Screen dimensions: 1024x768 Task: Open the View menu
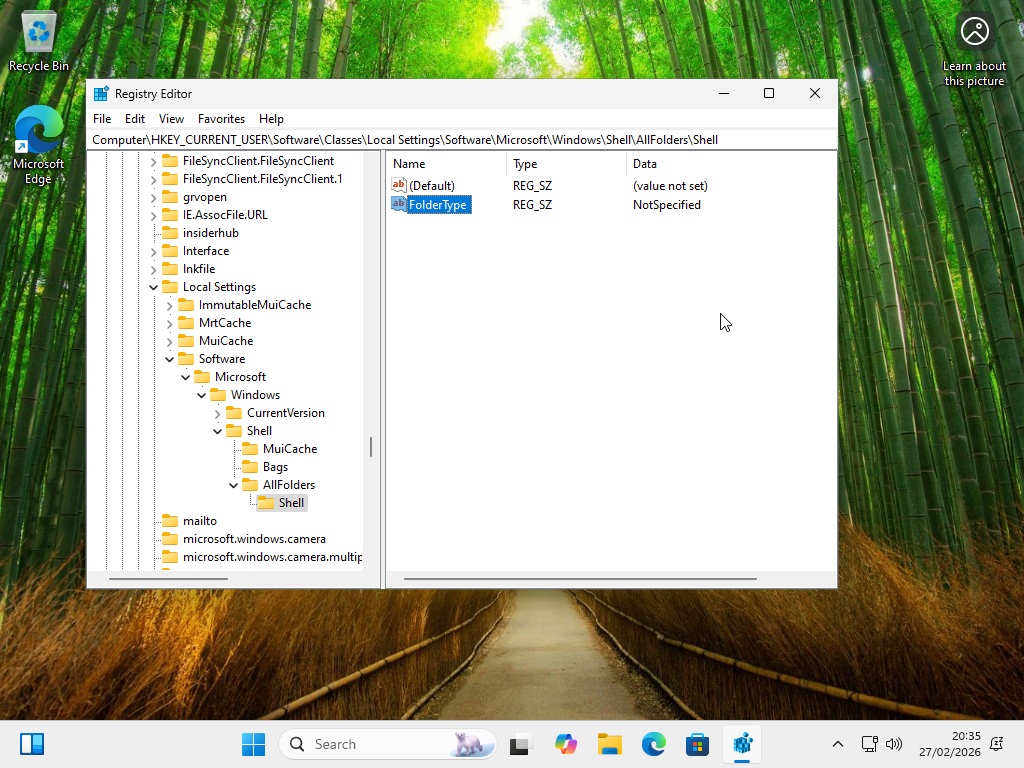pos(171,119)
